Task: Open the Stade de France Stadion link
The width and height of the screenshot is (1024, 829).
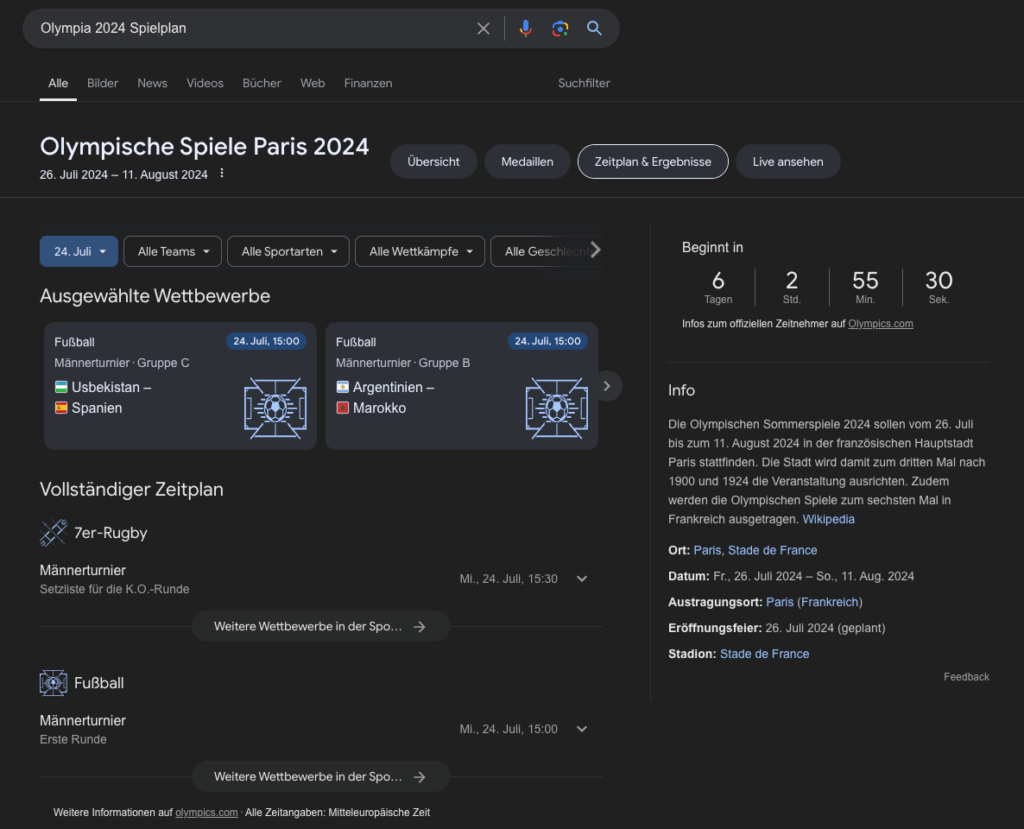Action: point(764,654)
